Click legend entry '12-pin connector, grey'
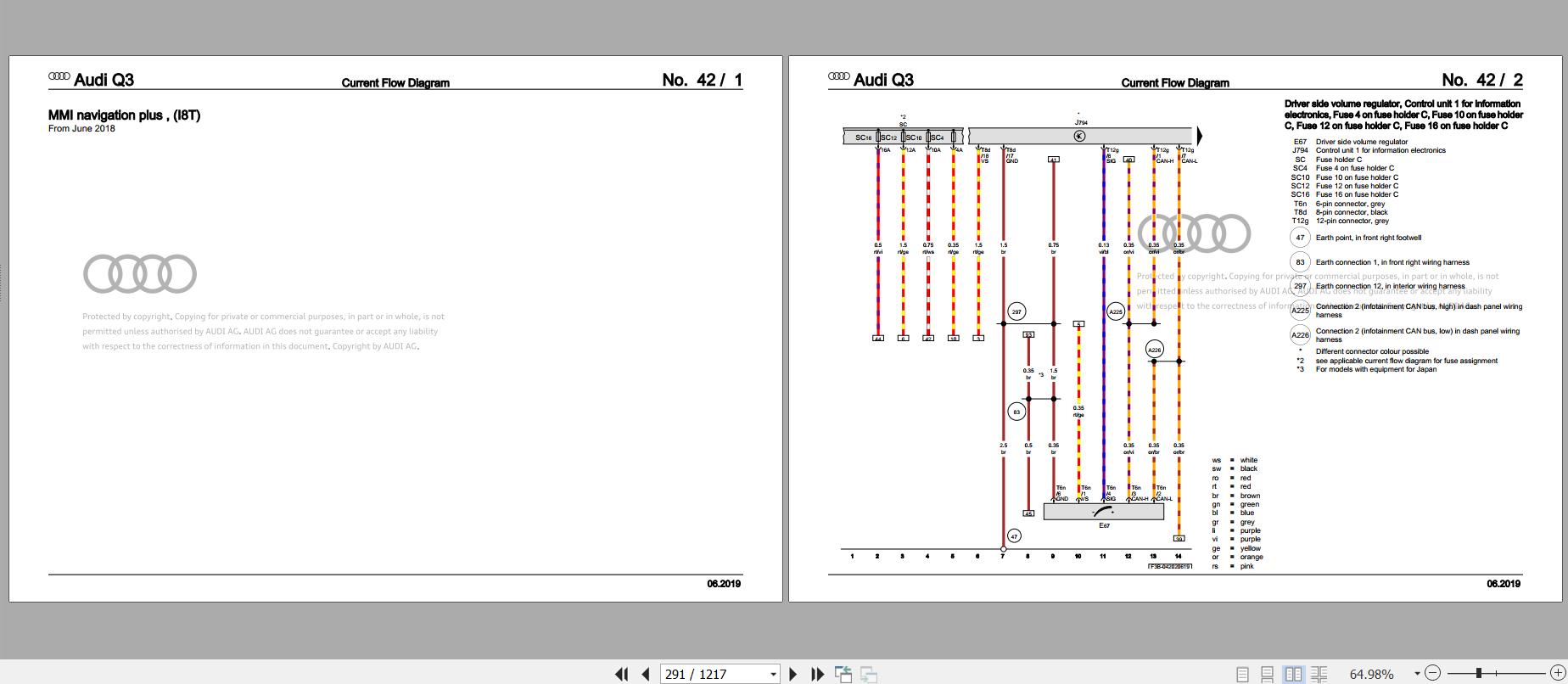 point(1352,221)
